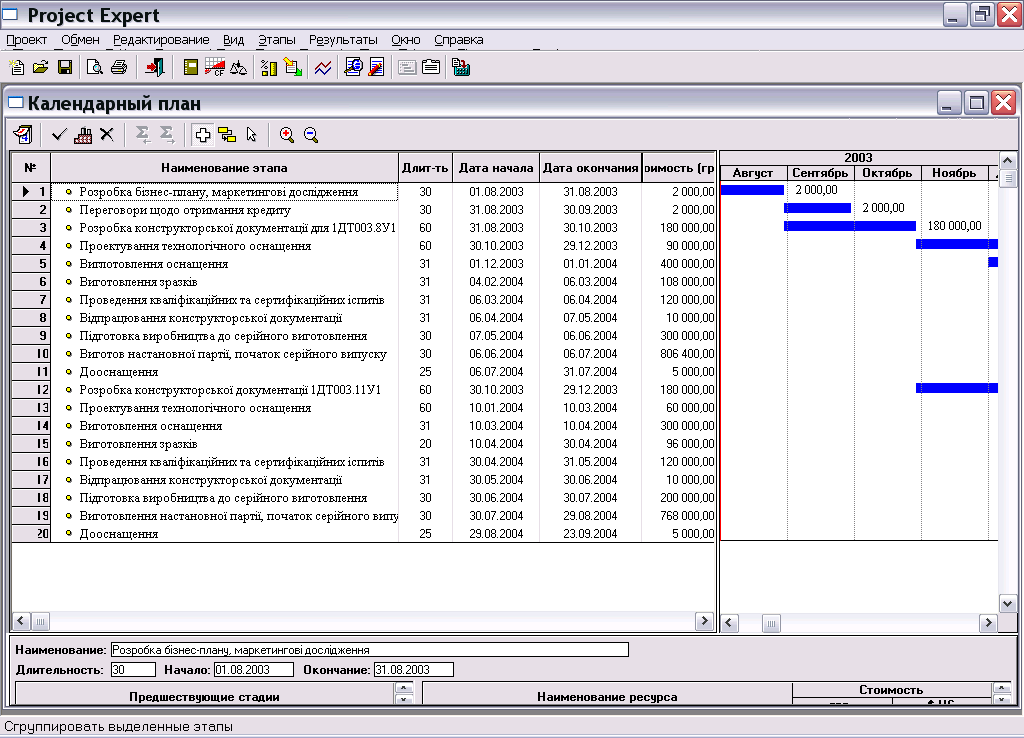Viewport: 1024px width, 738px height.
Task: Click the folder card icon
Action: [431, 67]
